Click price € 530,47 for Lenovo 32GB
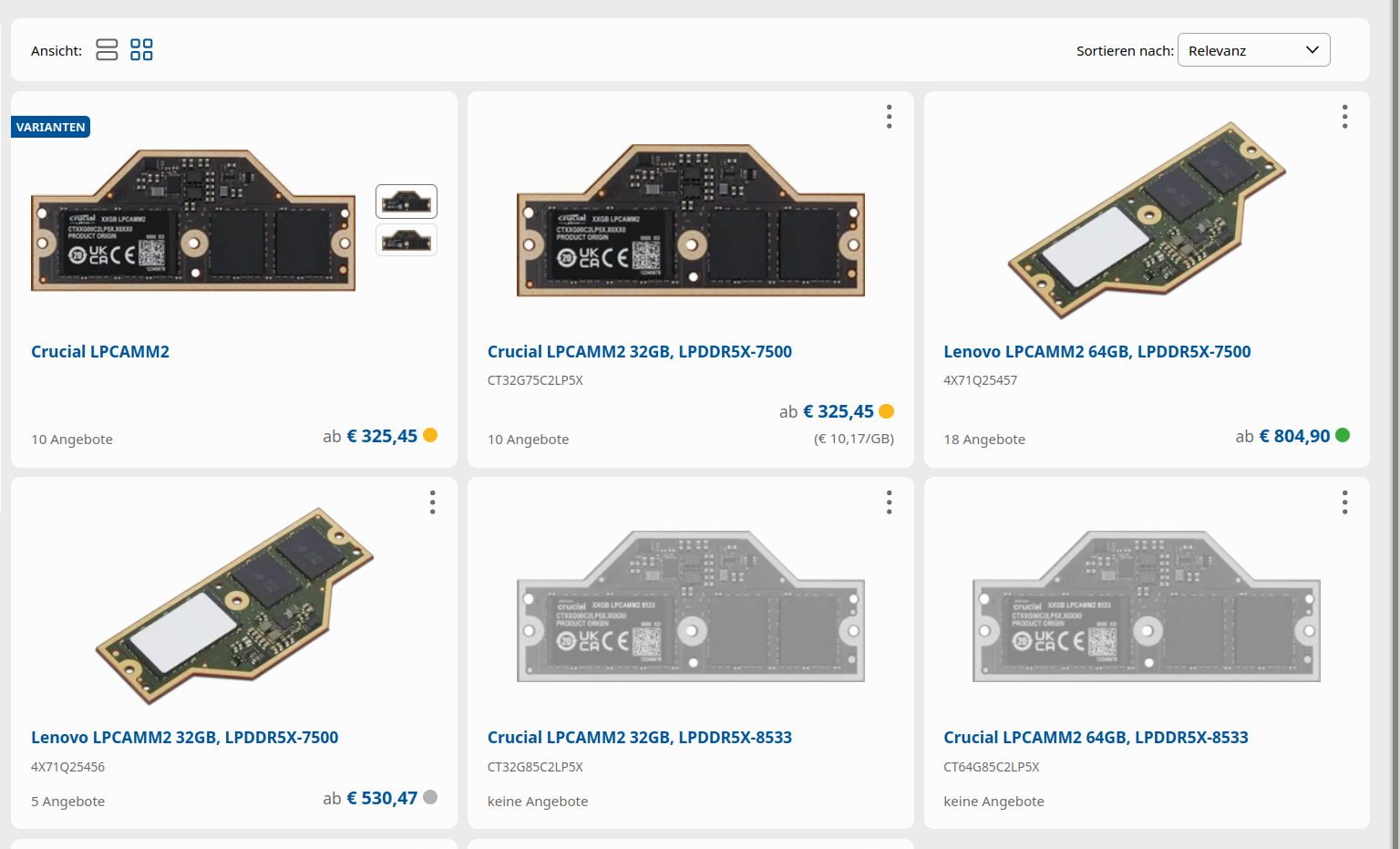 tap(382, 799)
